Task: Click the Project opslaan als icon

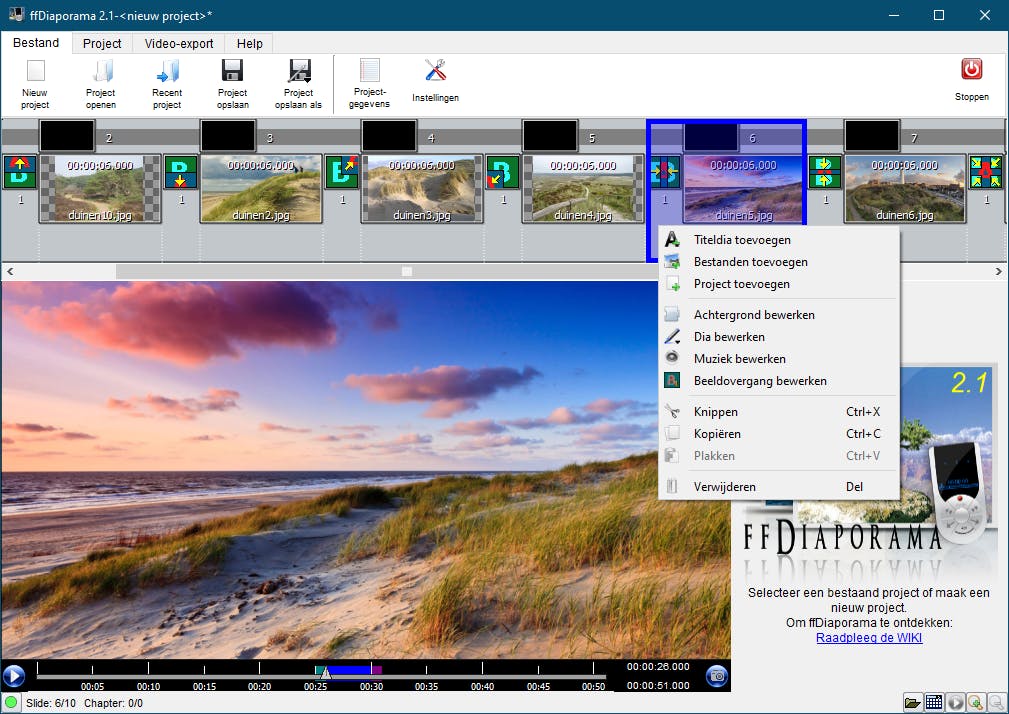Action: 298,72
